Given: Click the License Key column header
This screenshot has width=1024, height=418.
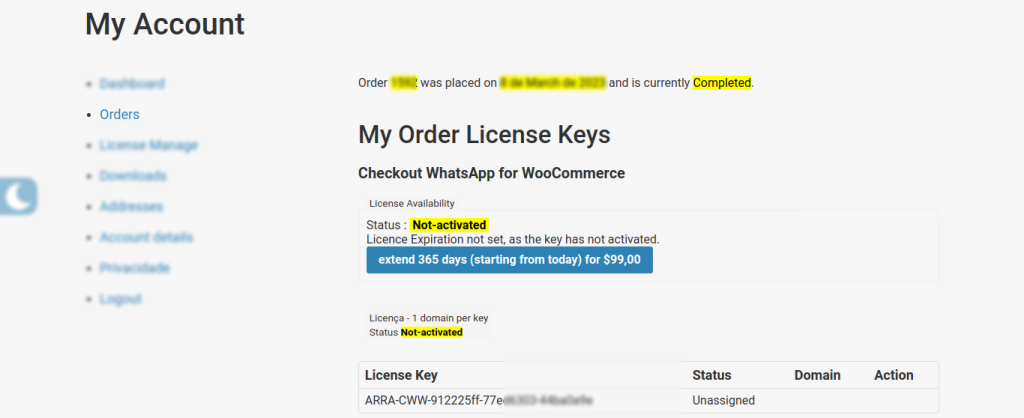Looking at the screenshot, I should tap(401, 375).
